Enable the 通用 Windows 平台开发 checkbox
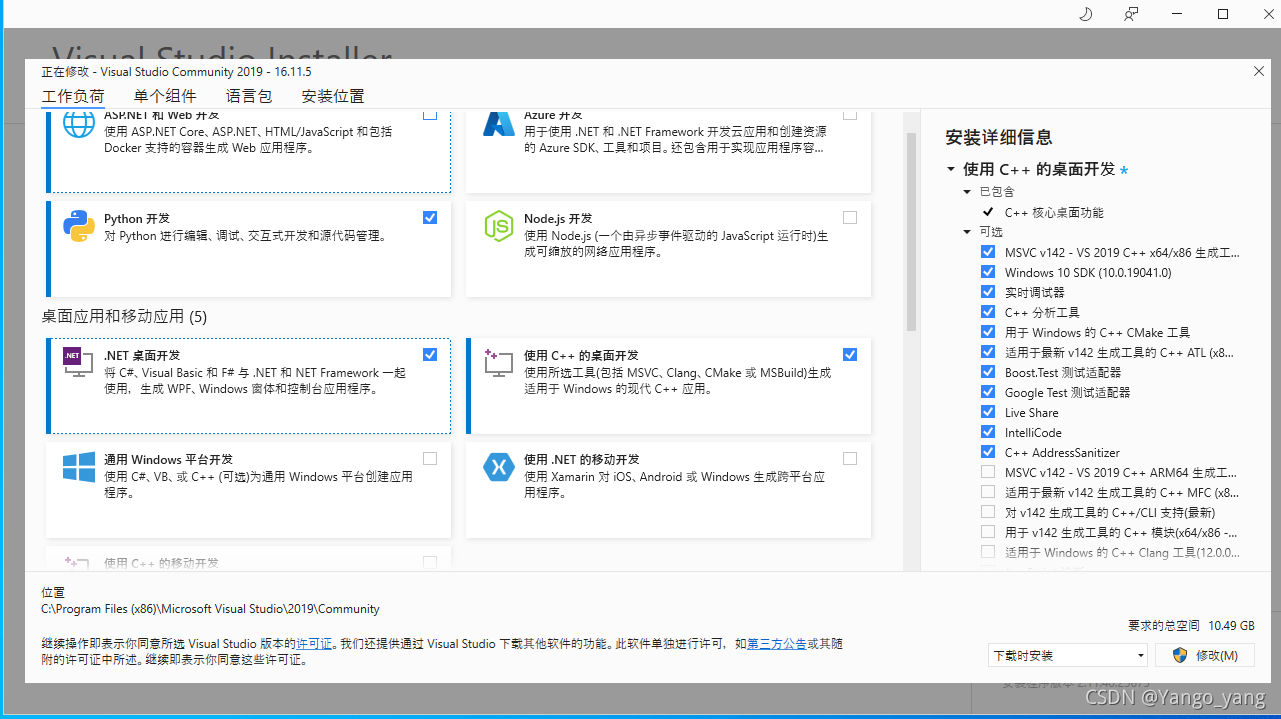Image resolution: width=1281 pixels, height=719 pixels. pyautogui.click(x=430, y=459)
